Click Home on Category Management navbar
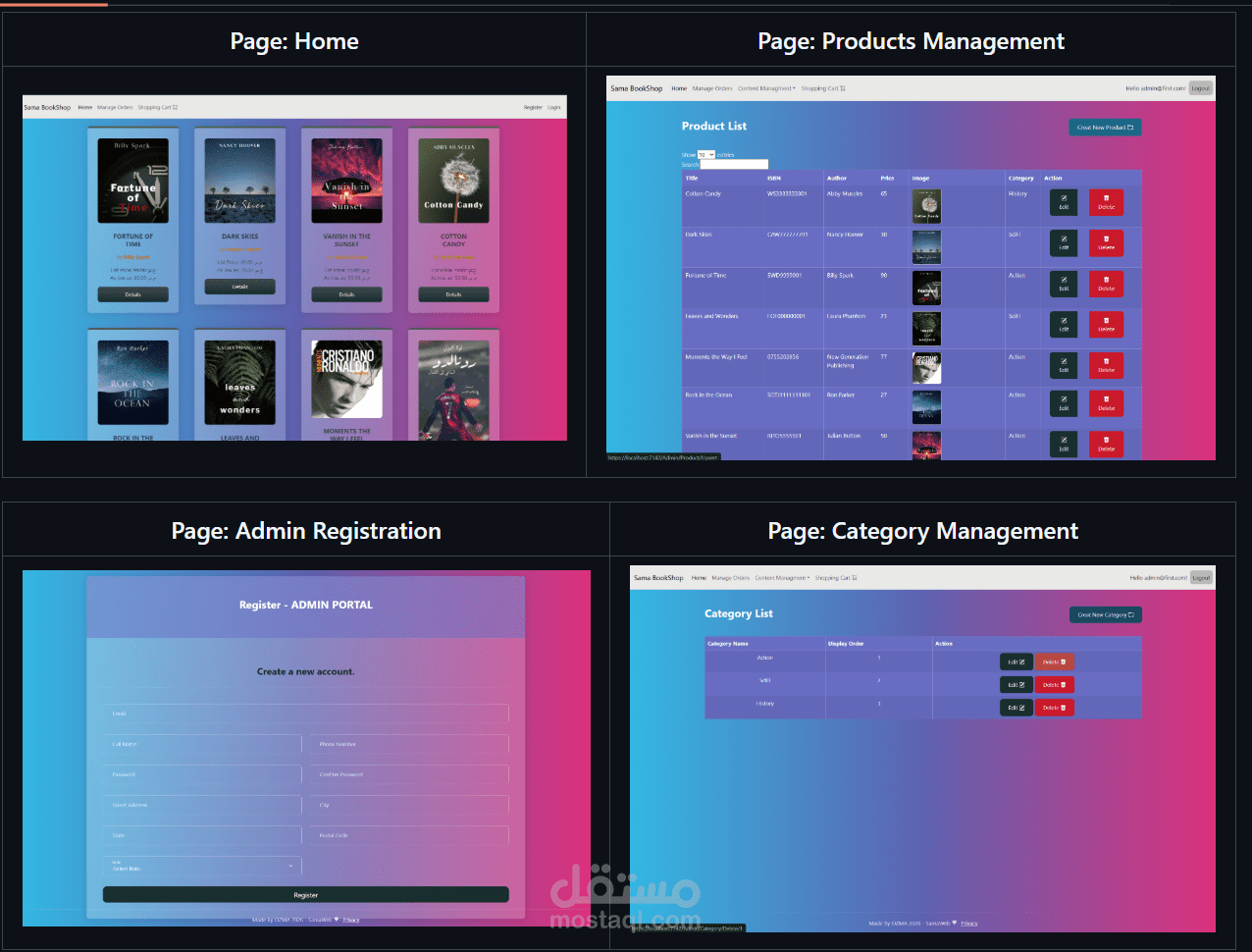The width and height of the screenshot is (1252, 952). 699,577
